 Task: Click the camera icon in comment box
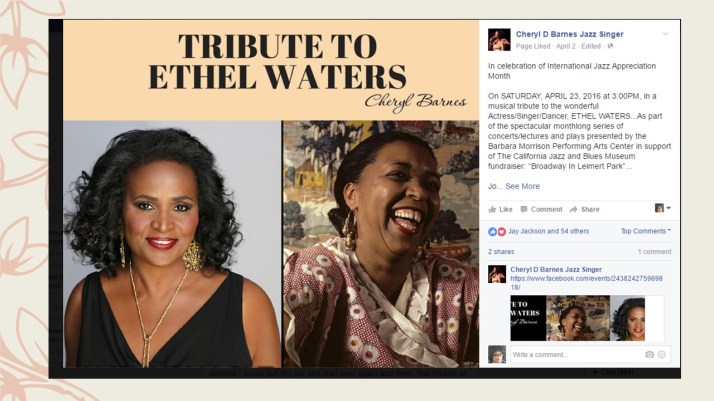[649, 355]
